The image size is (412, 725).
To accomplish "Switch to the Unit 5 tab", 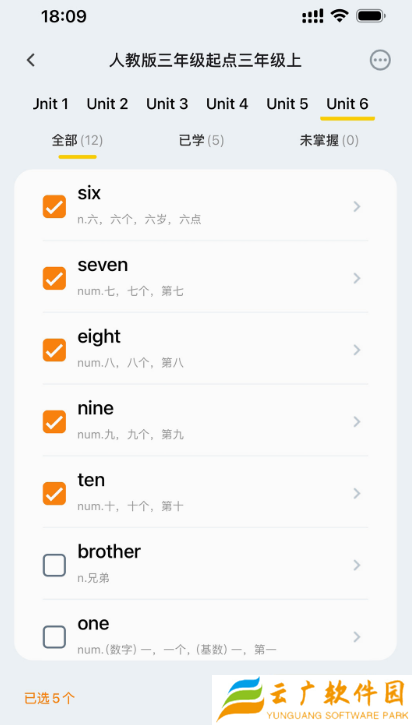I will pyautogui.click(x=287, y=104).
